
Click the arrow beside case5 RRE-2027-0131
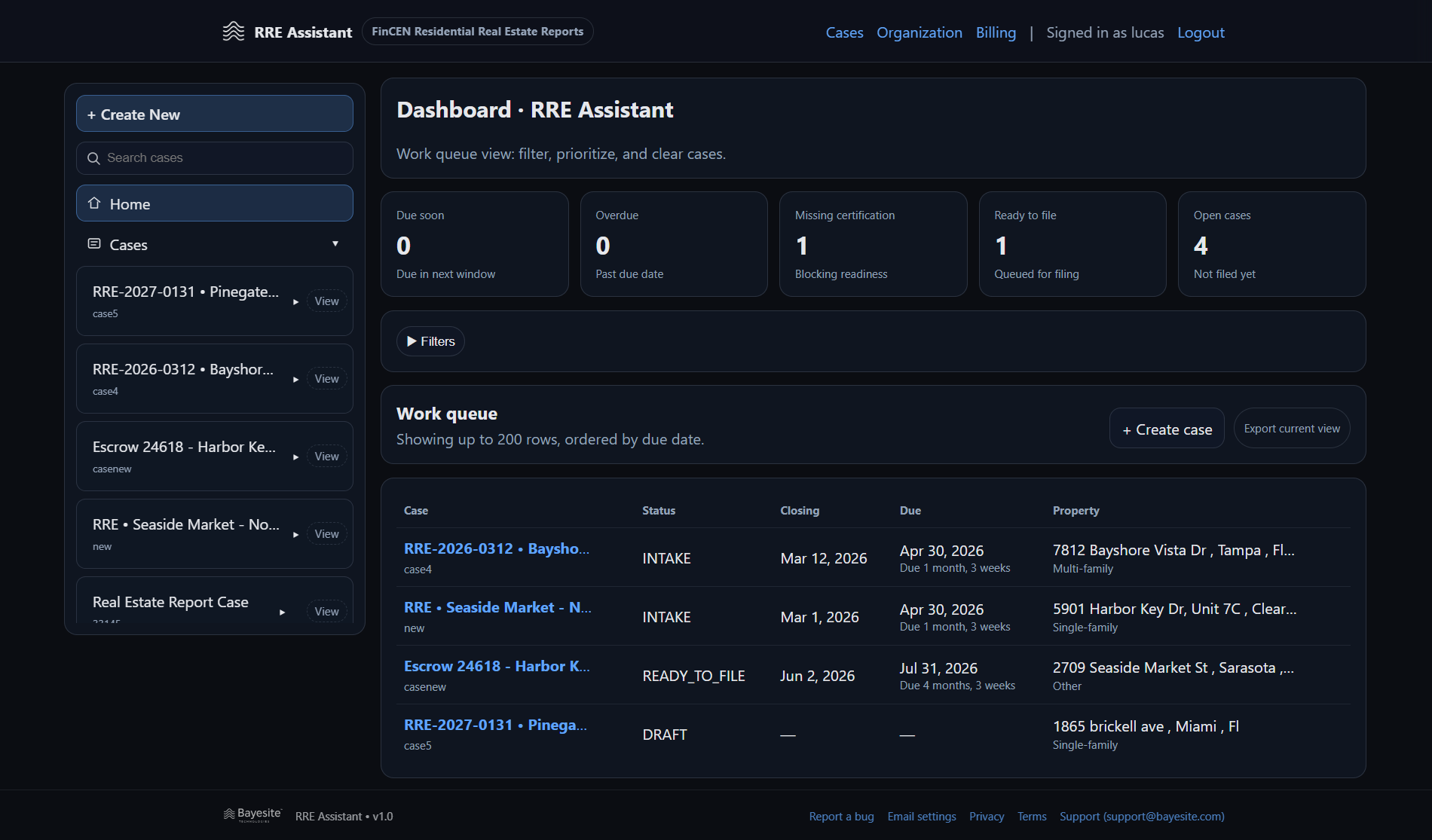[x=295, y=301]
